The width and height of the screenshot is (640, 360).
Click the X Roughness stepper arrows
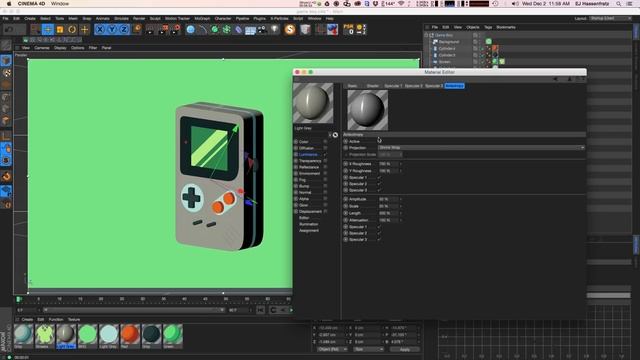pyautogui.click(x=400, y=164)
